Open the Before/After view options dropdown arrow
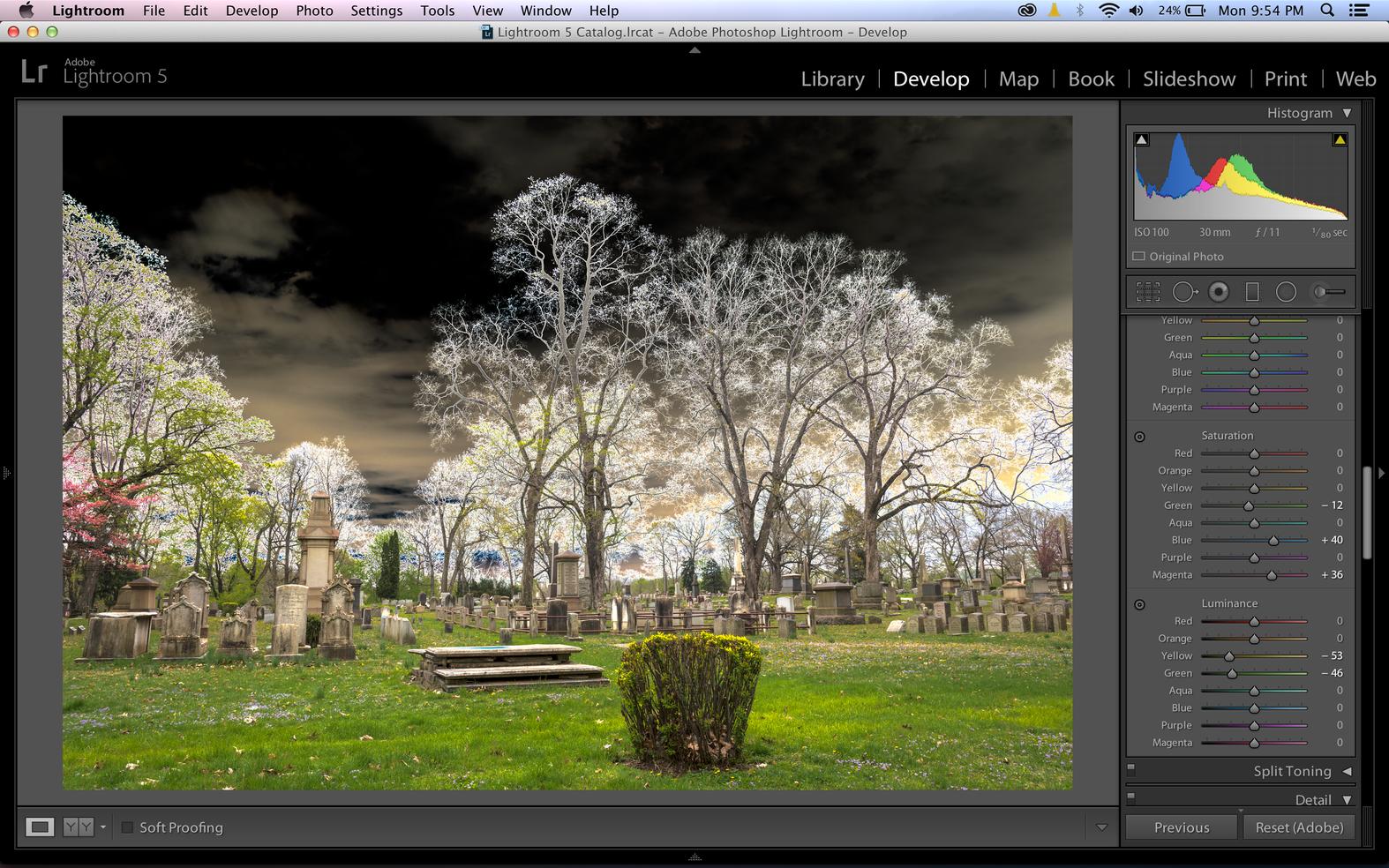Viewport: 1389px width, 868px height. click(x=103, y=827)
